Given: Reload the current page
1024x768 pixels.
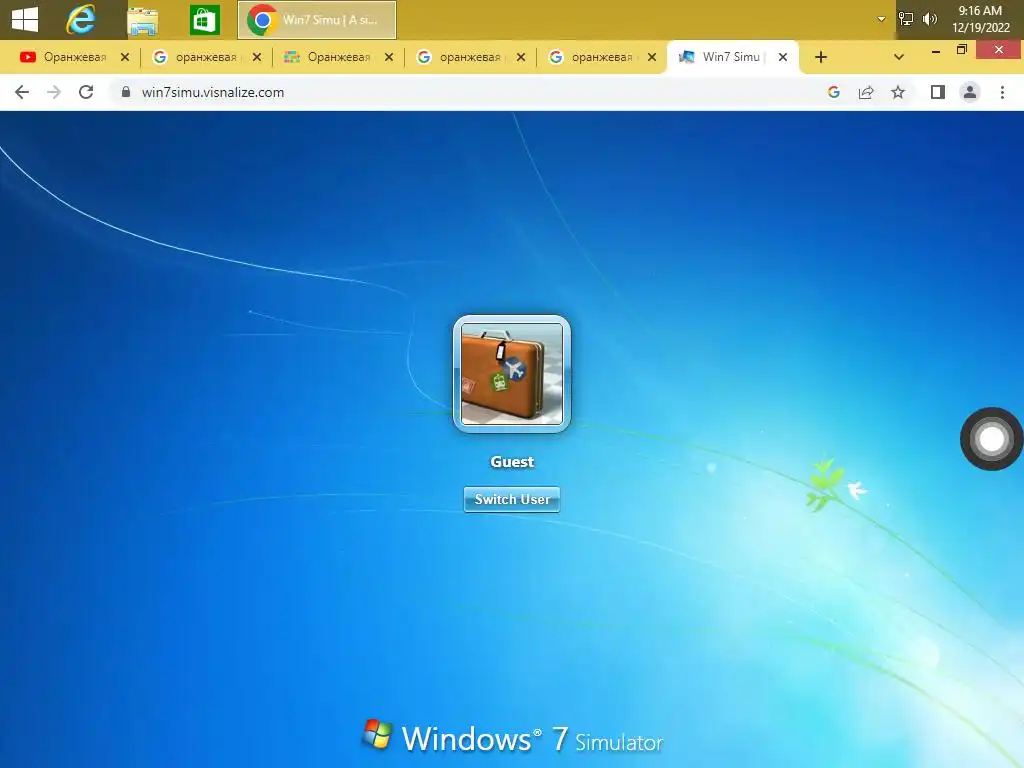Looking at the screenshot, I should pos(86,92).
